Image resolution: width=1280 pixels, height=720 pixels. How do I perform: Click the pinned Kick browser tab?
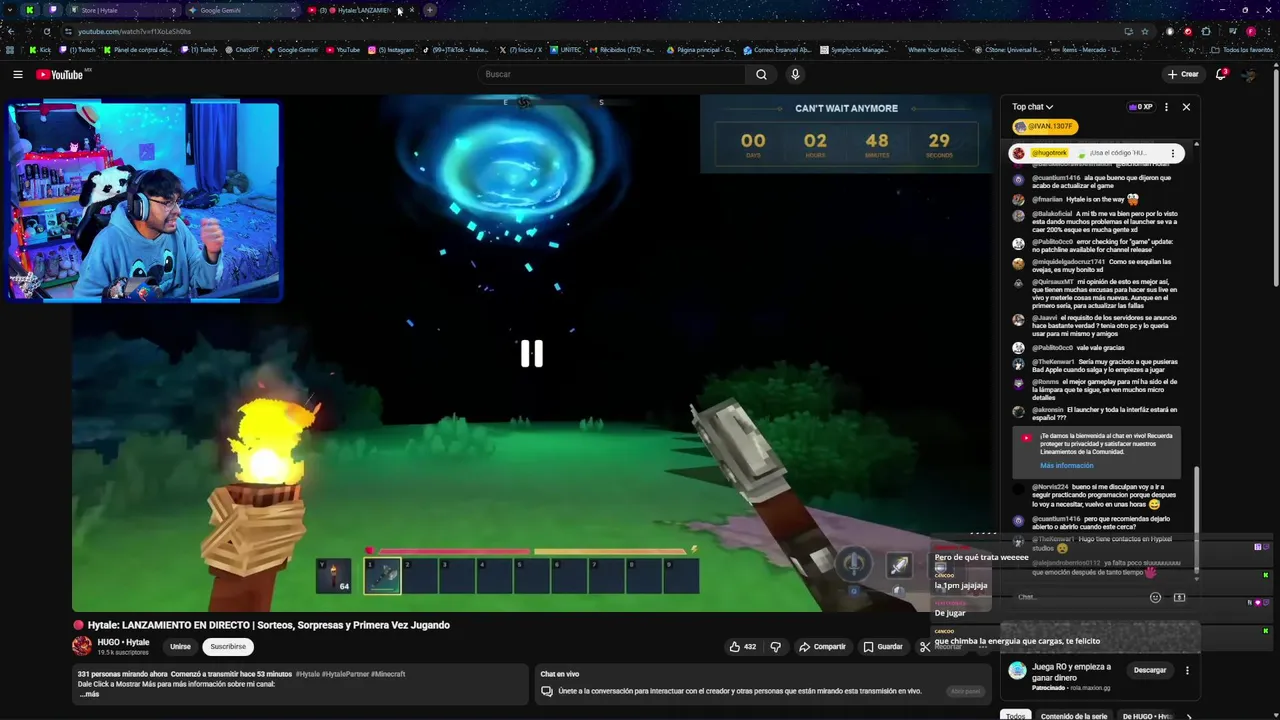[x=29, y=10]
